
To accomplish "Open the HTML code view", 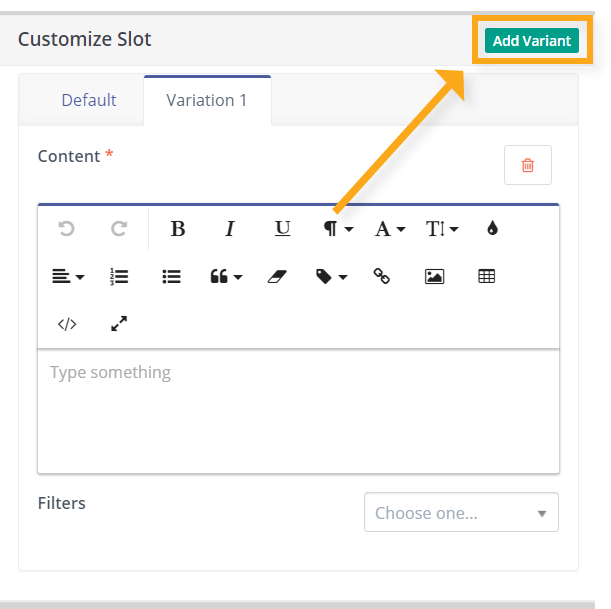I will [x=67, y=324].
